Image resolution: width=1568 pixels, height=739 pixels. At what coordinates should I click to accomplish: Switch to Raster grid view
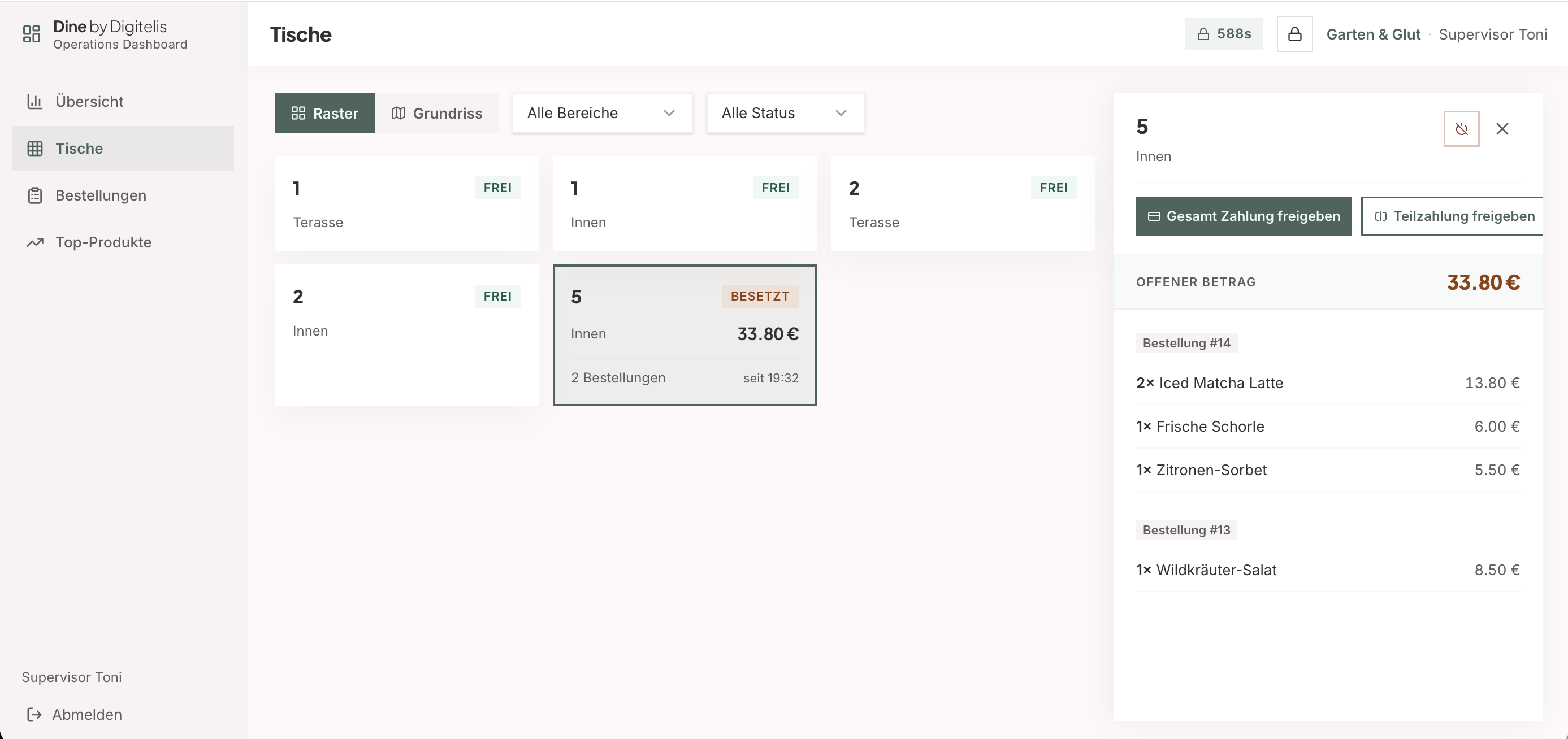[324, 113]
